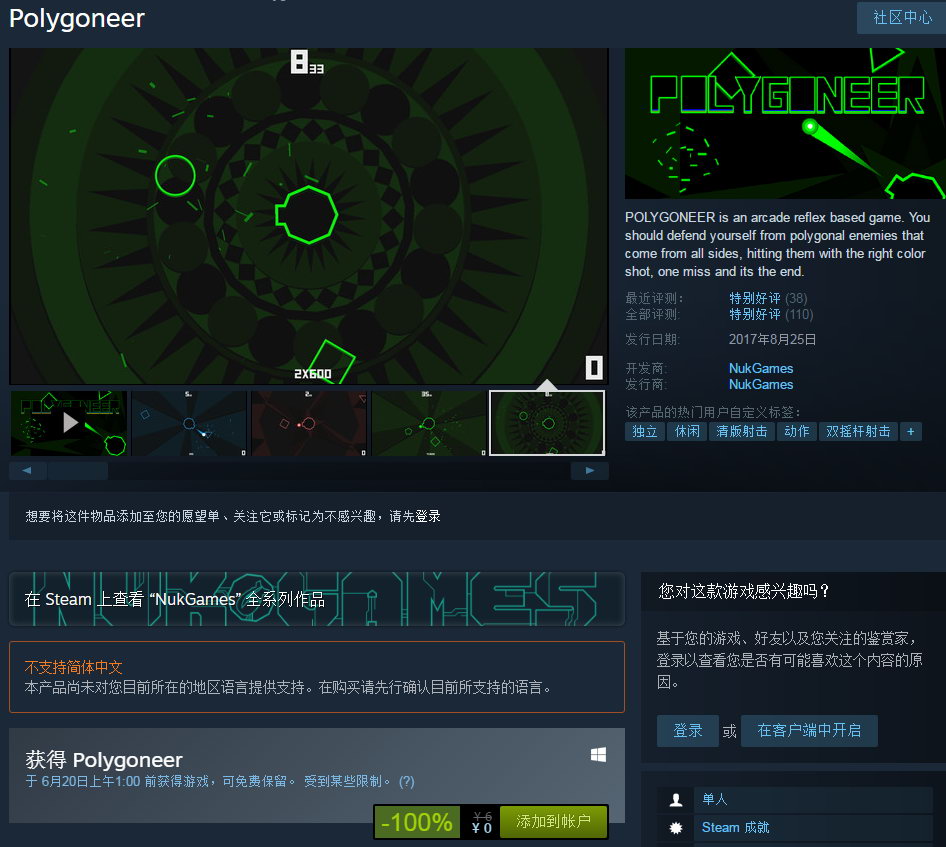This screenshot has height=847, width=946.
Task: Click the -100% discount badge
Action: click(x=417, y=822)
